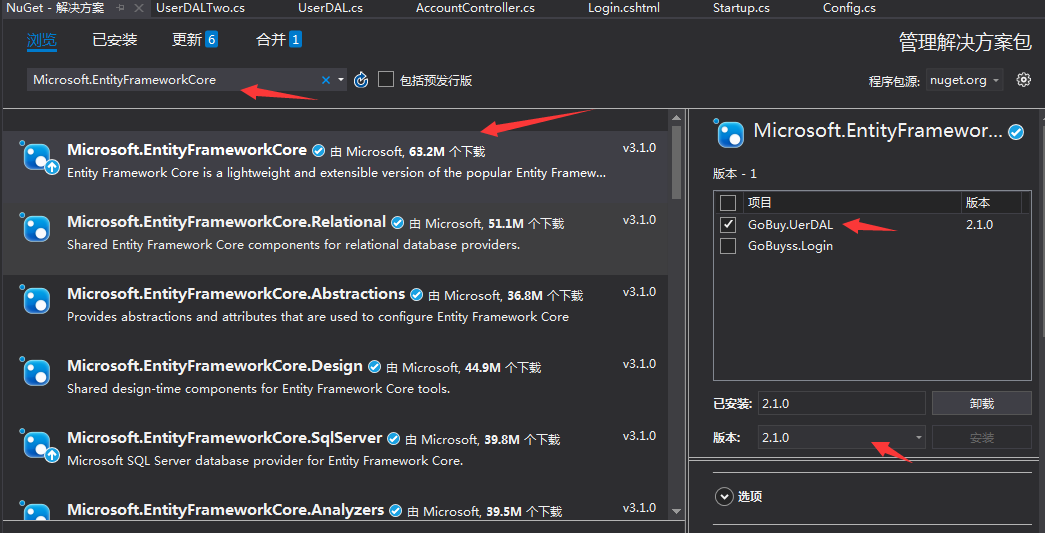Click Microsoft.EntityFrameworkCore.Relational package icon
This screenshot has width=1045, height=533.
[37, 229]
